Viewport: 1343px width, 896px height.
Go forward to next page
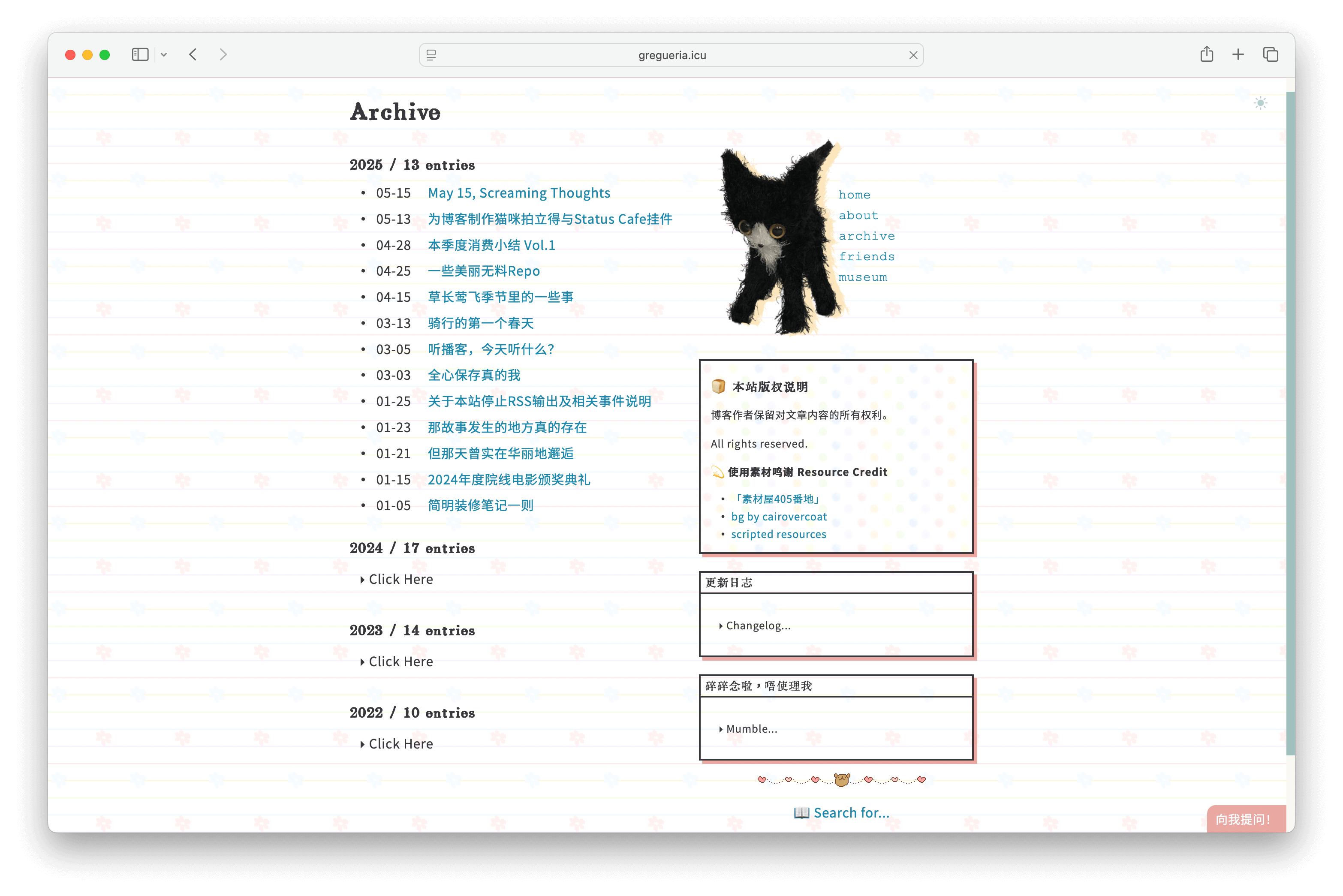coord(223,55)
